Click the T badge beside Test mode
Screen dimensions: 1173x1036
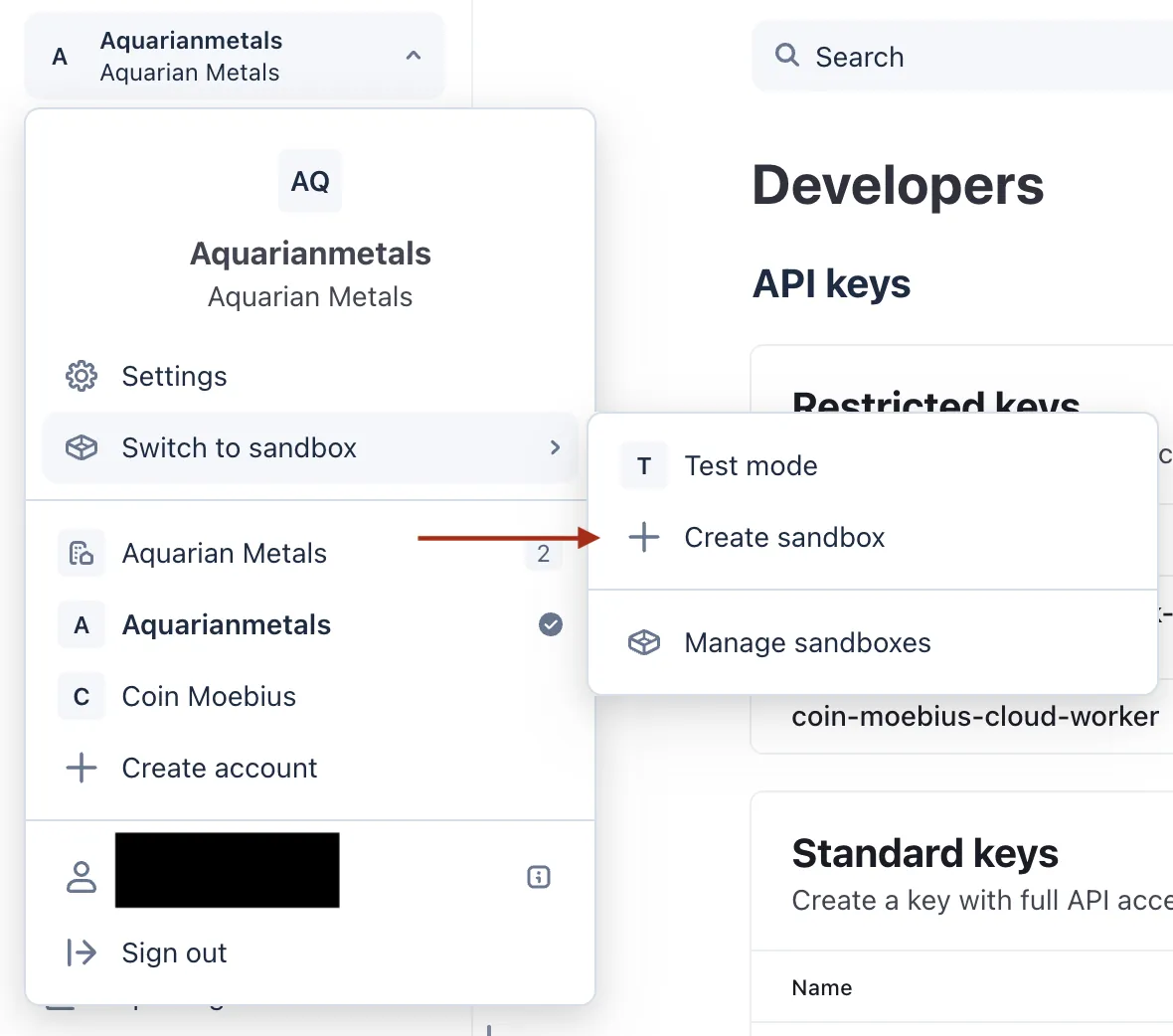643,466
